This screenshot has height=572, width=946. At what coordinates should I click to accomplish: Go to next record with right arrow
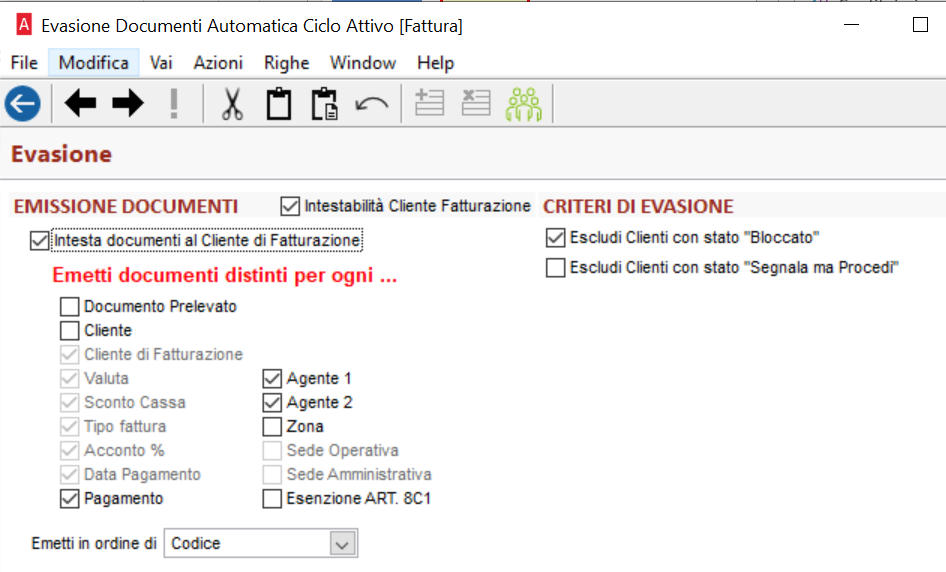(128, 103)
